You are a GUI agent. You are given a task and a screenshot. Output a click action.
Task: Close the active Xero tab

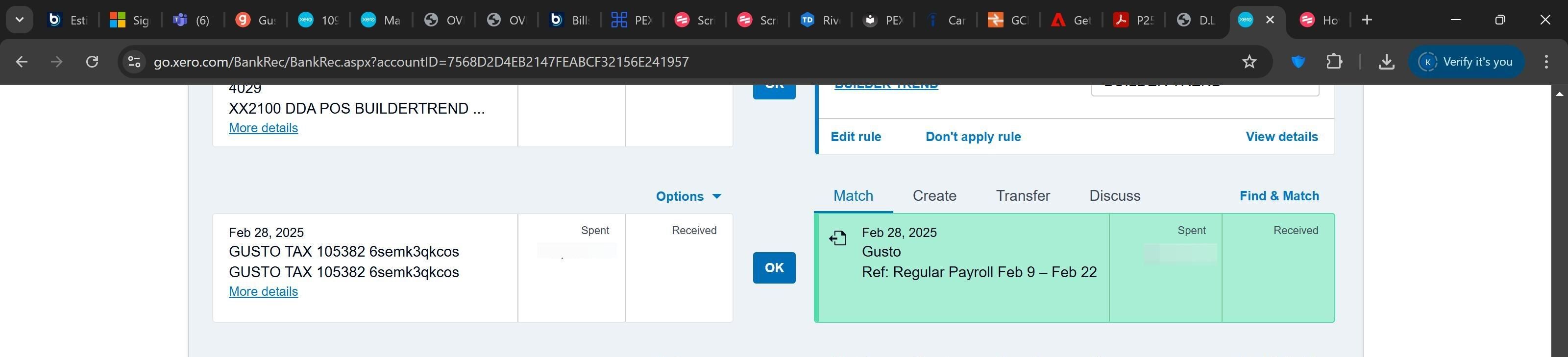tap(1270, 20)
